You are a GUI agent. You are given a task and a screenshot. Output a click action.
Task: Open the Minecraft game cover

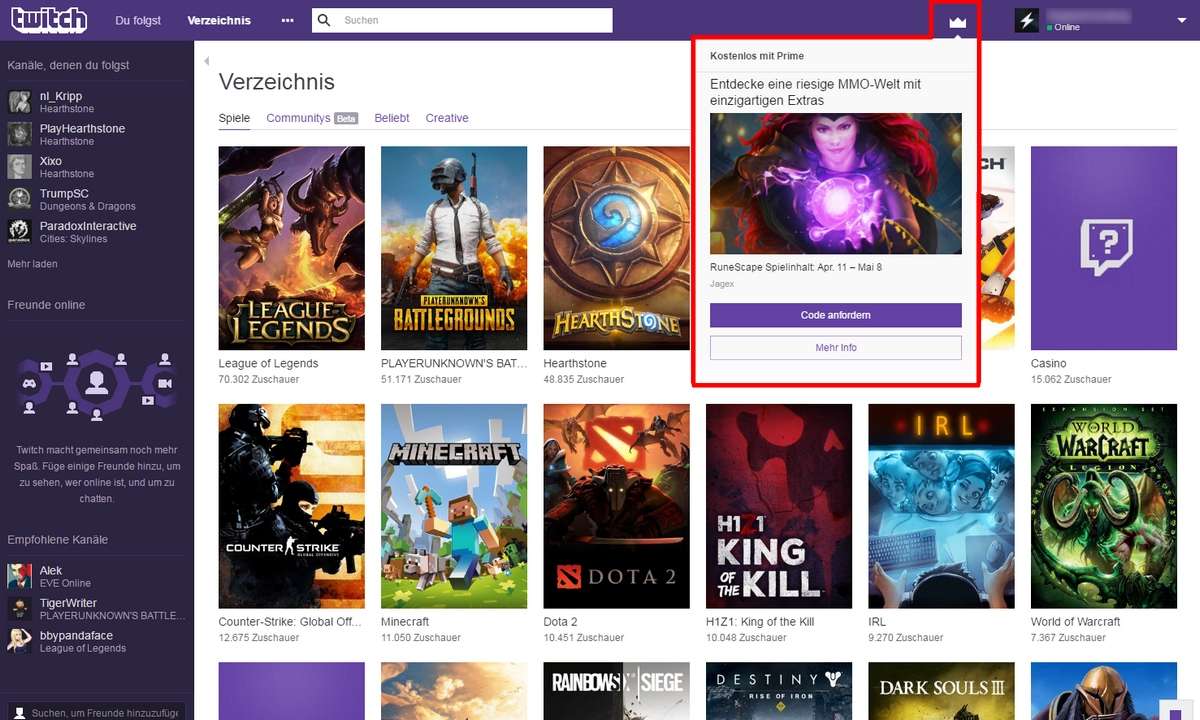tap(454, 506)
